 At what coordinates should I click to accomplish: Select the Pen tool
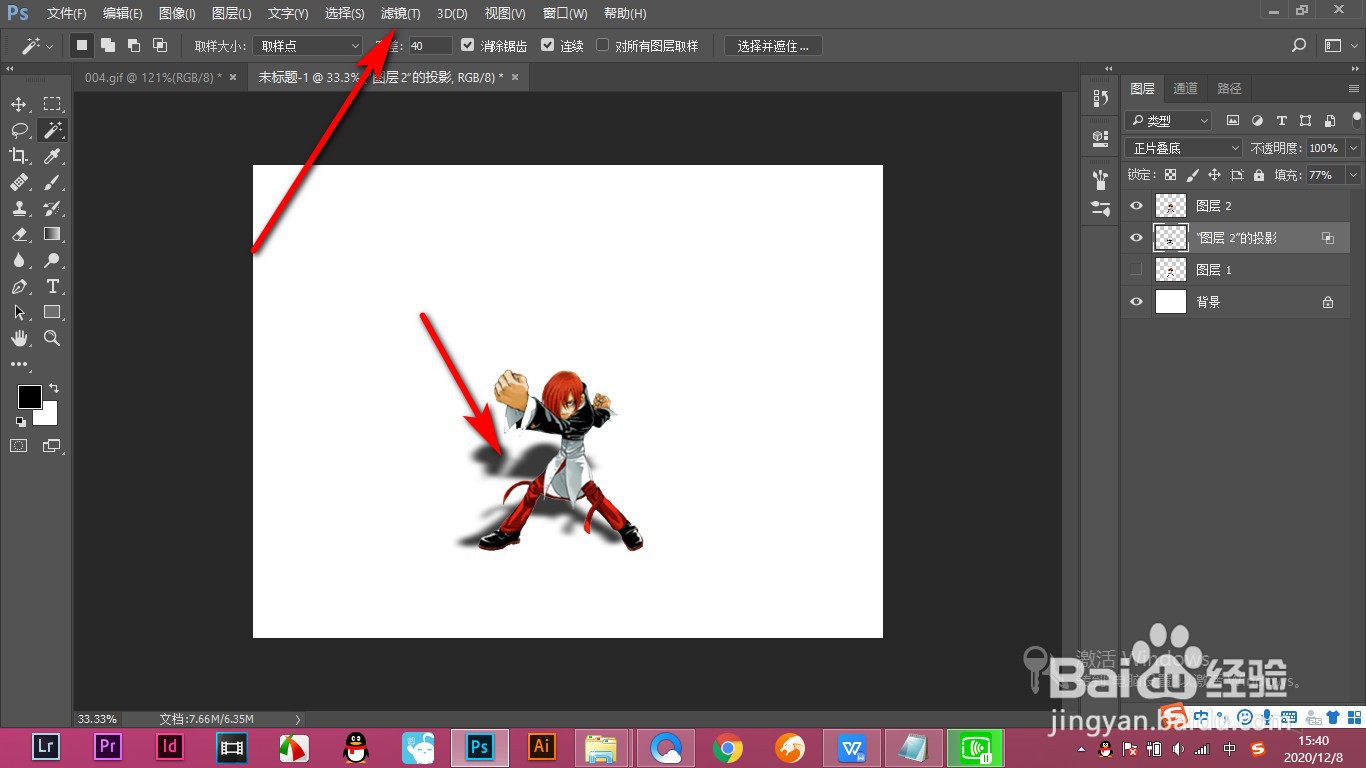tap(19, 286)
